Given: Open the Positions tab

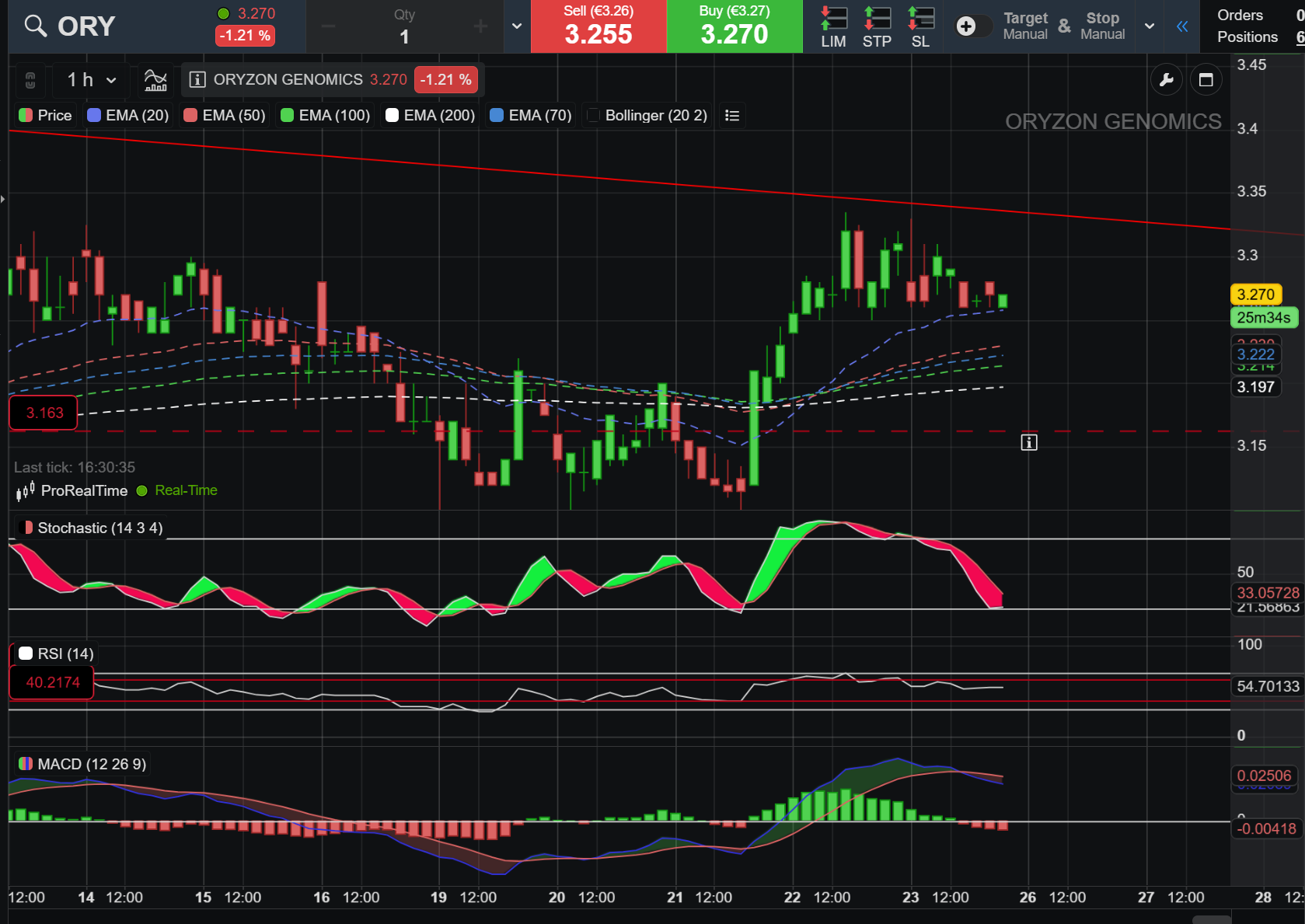Looking at the screenshot, I should [x=1247, y=37].
